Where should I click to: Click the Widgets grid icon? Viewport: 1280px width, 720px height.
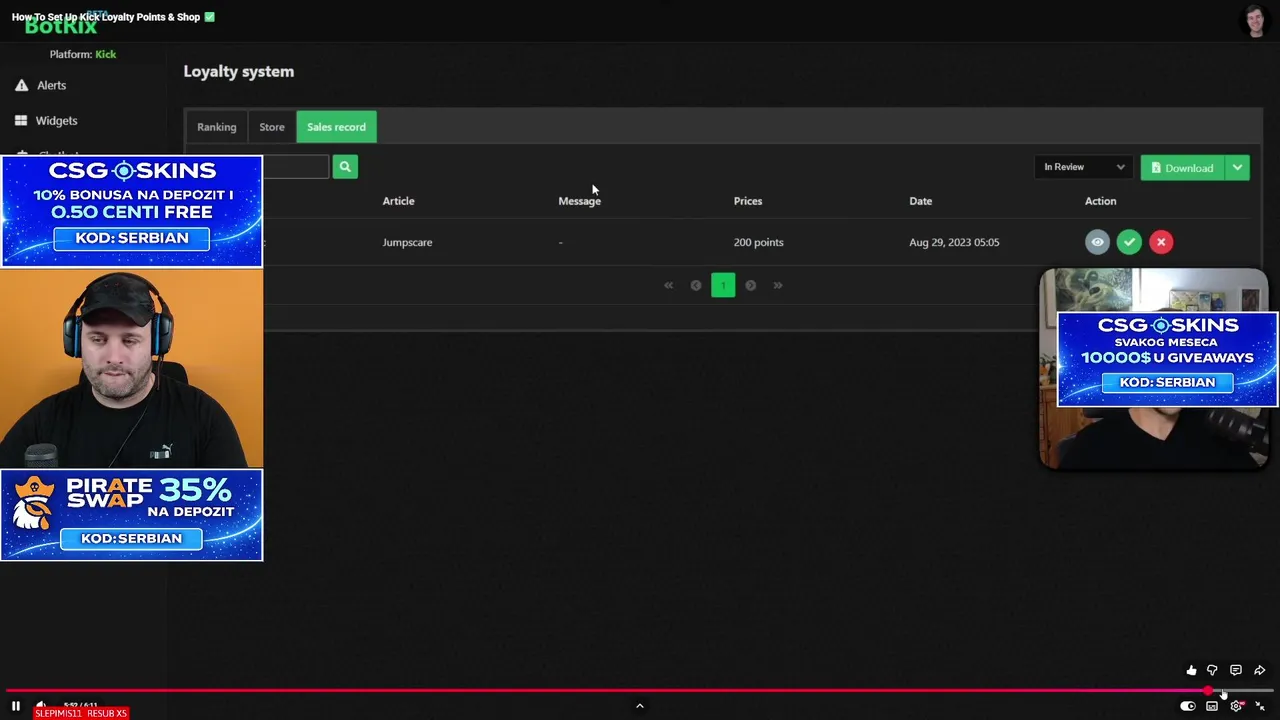point(21,120)
